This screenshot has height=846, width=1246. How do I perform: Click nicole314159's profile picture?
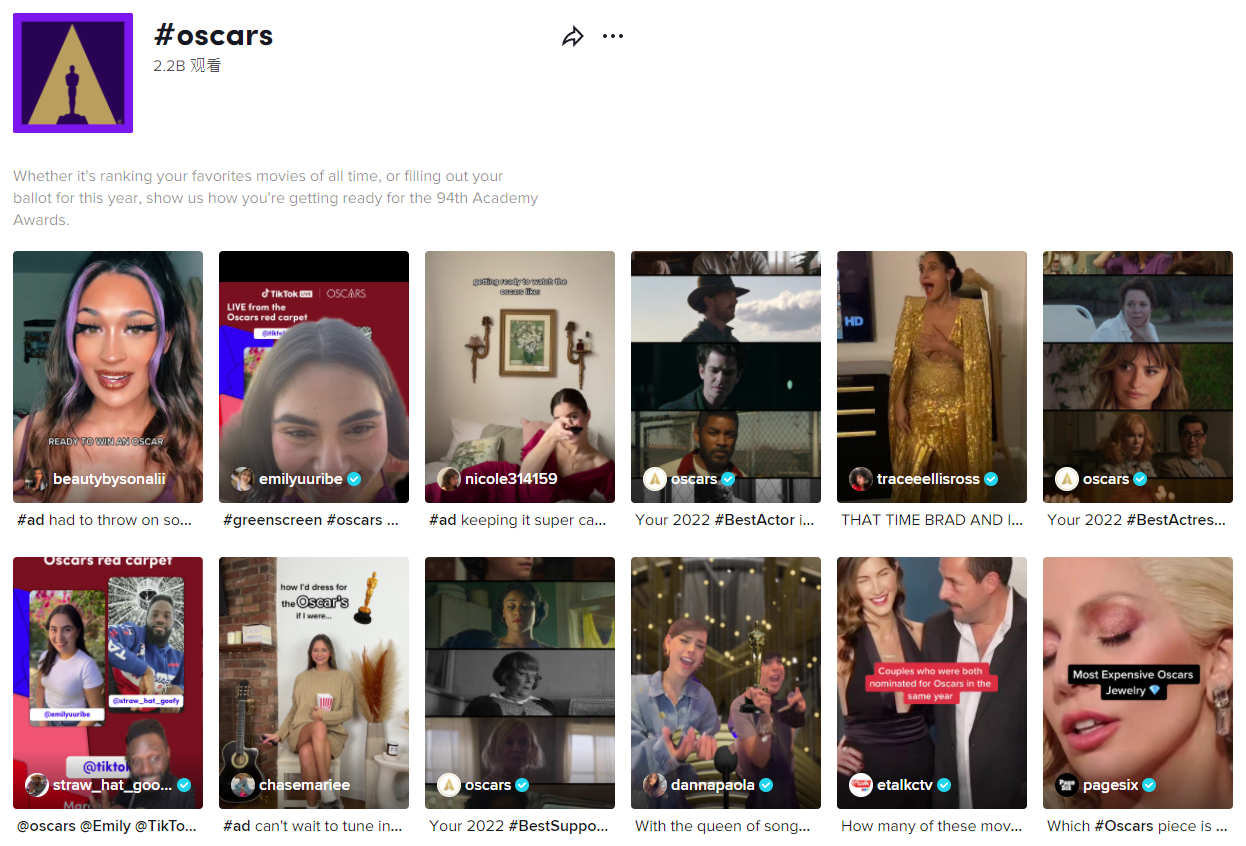coord(449,479)
